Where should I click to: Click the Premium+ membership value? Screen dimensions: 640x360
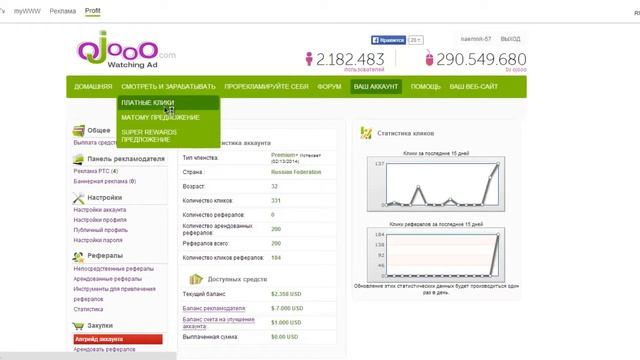tap(284, 155)
